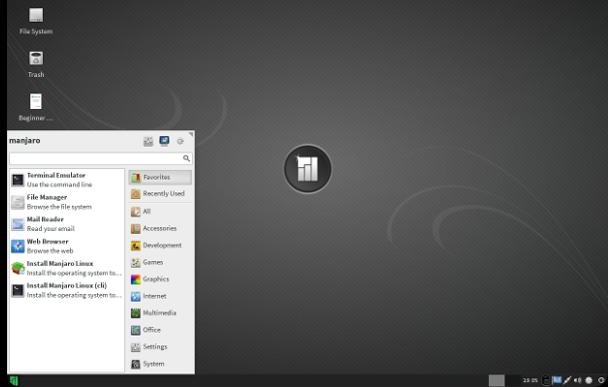Open settings icon in menu header

[x=148, y=142]
